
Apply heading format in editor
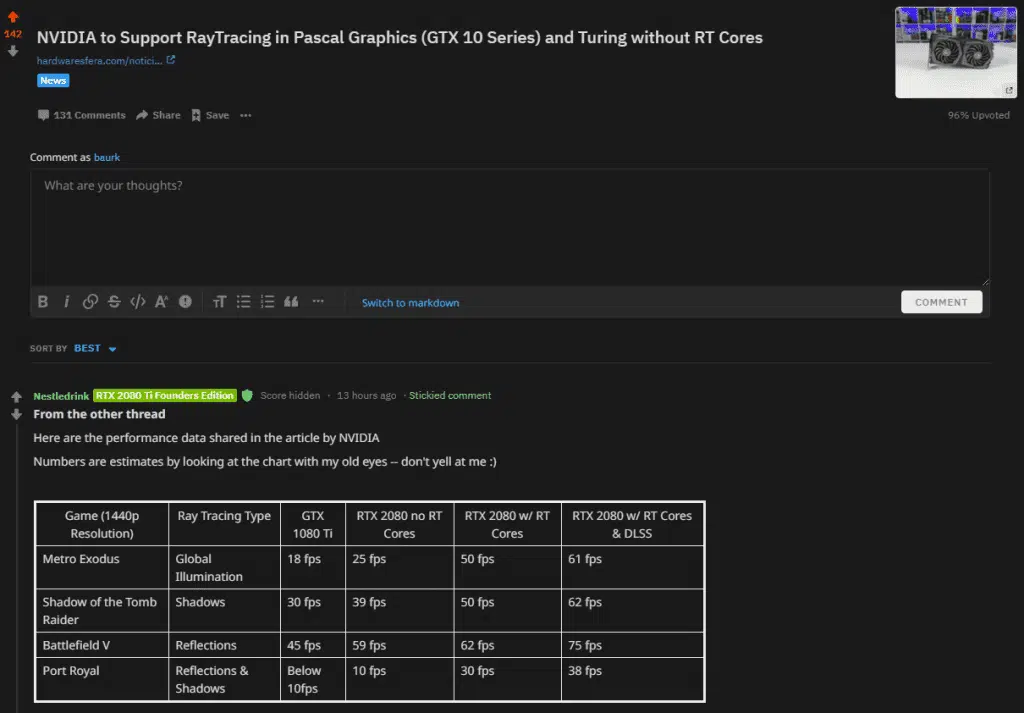(x=219, y=302)
